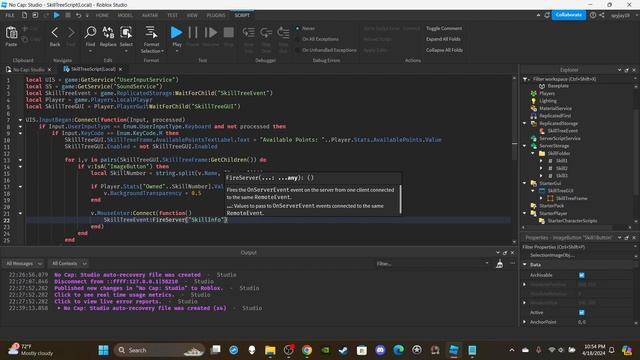Open the FILE menu

[x=10, y=15]
